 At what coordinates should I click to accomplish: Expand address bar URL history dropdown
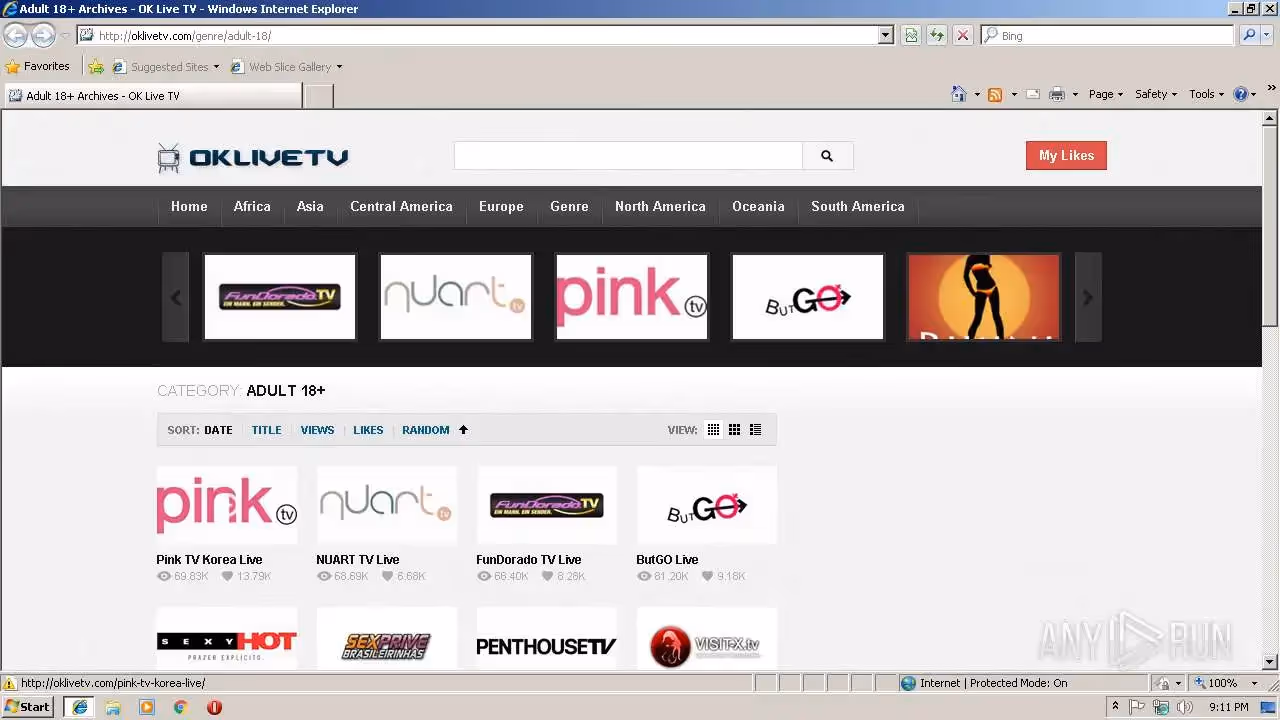pos(885,35)
